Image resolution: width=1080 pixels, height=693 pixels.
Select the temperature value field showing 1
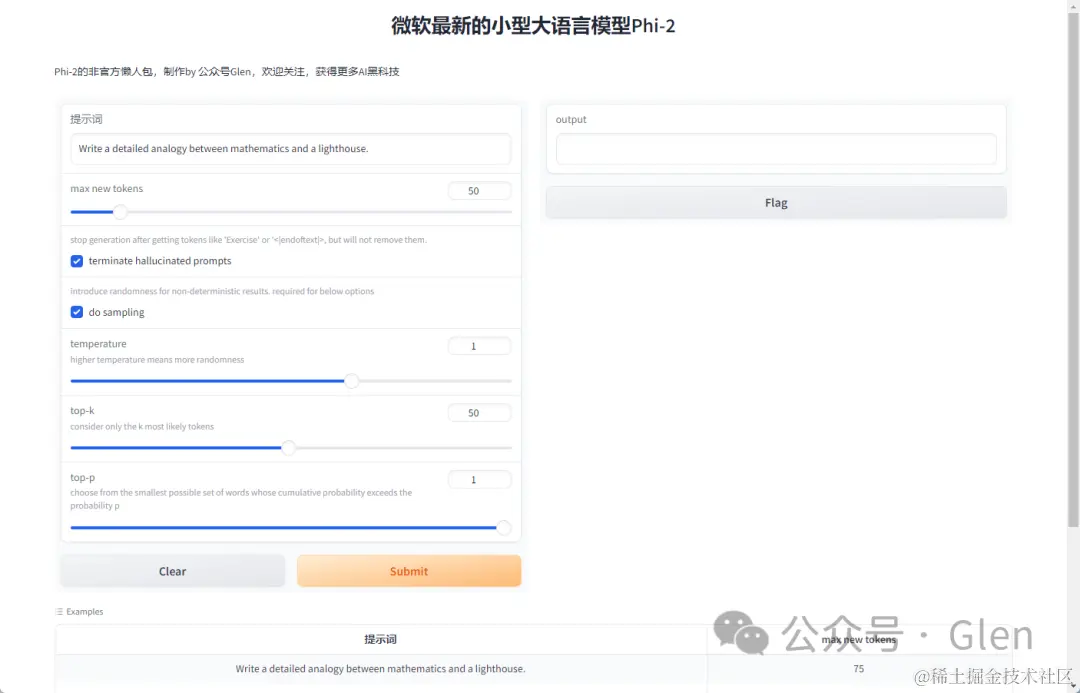(x=479, y=345)
